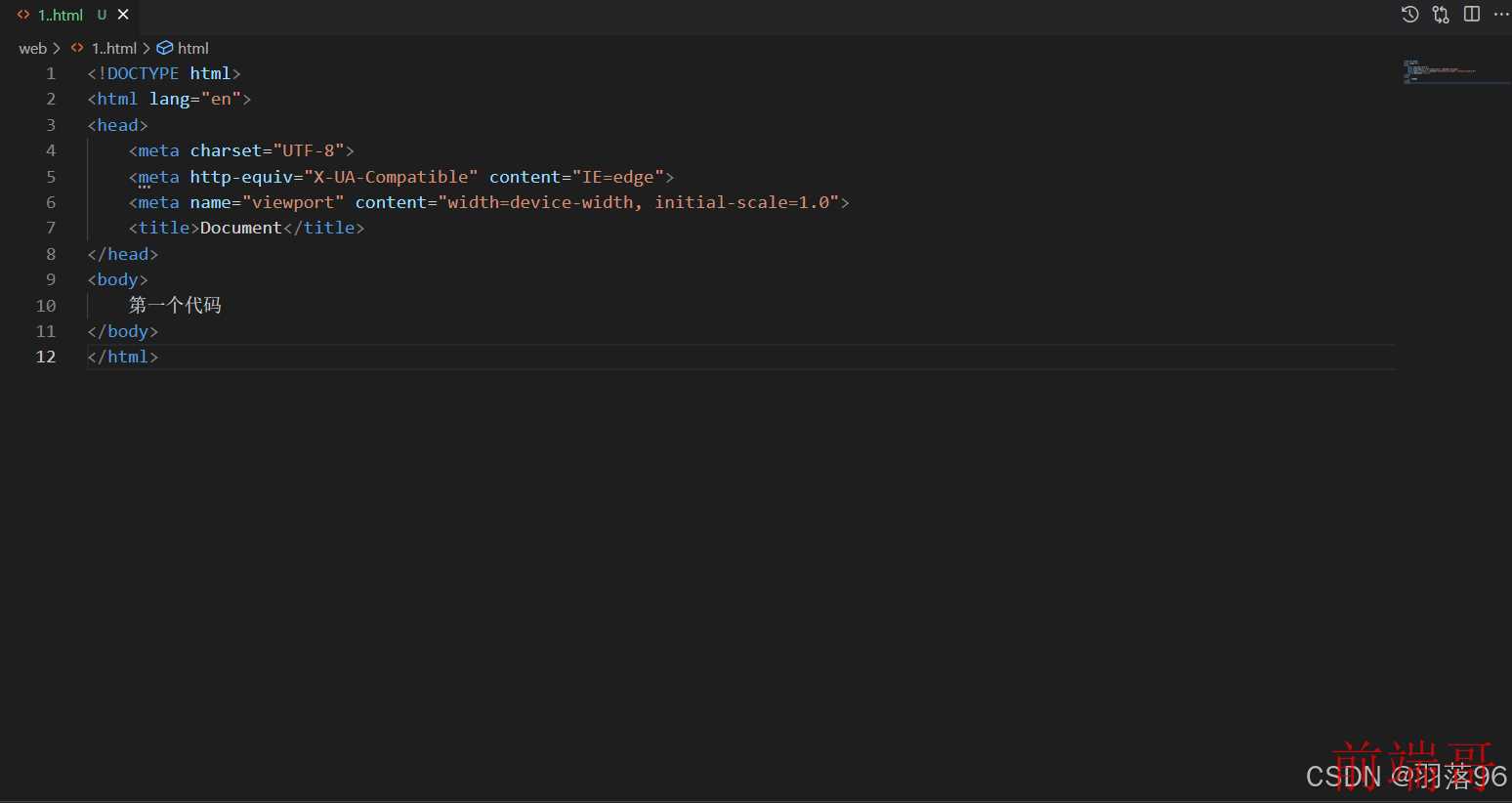Click line number 12 in the gutter
This screenshot has height=803, width=1512.
(x=46, y=357)
